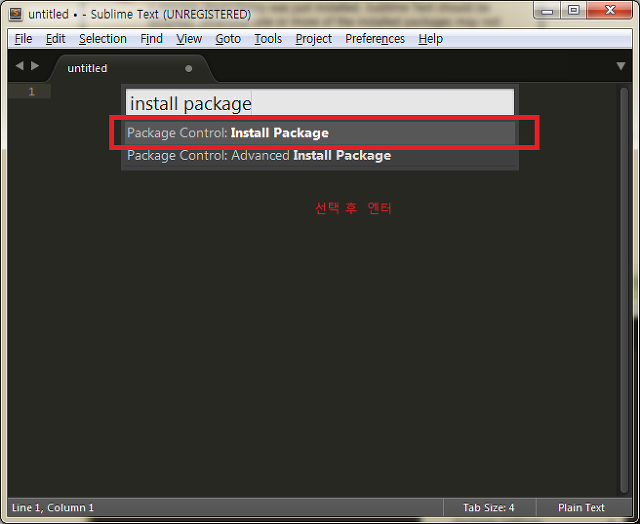This screenshot has width=640, height=524.
Task: Select the untitled tab
Action: (131, 68)
